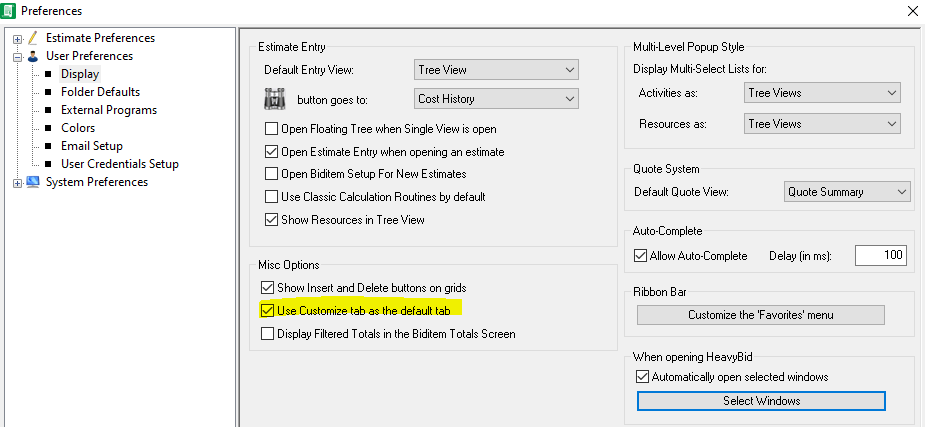Viewport: 925px width, 427px height.
Task: Click the User Preferences person icon
Action: pyautogui.click(x=33, y=57)
